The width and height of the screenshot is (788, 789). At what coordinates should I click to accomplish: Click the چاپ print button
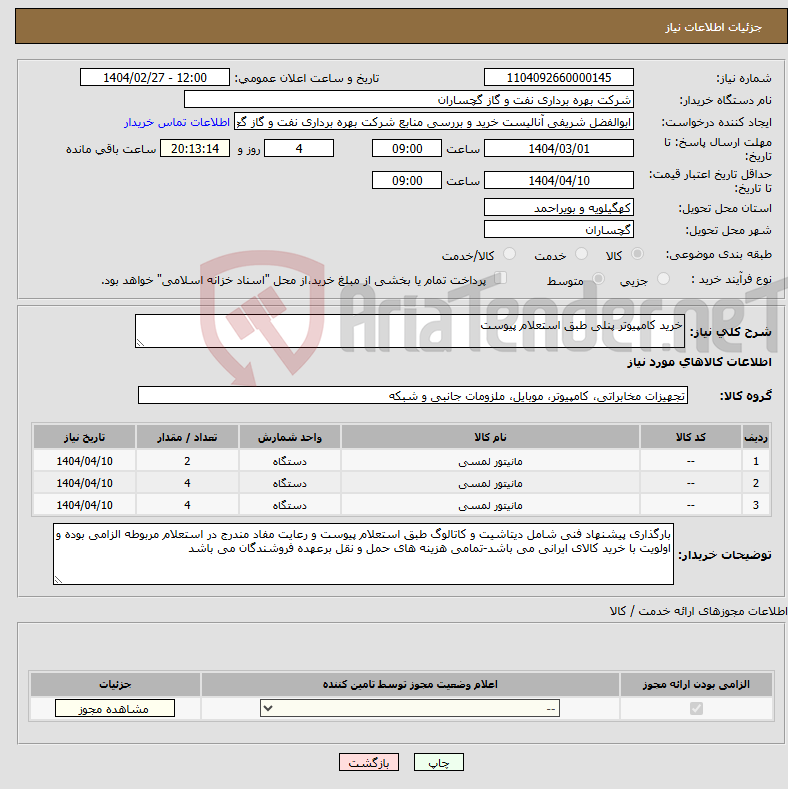point(439,762)
